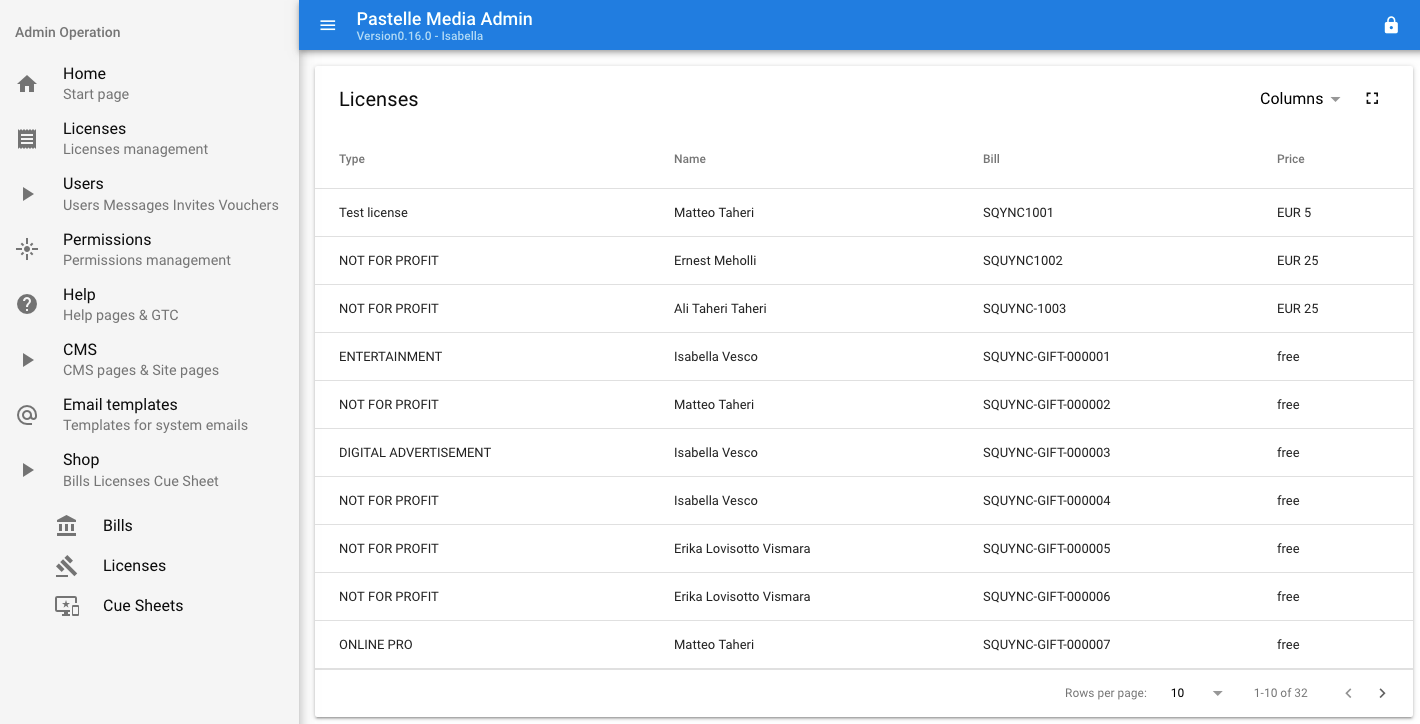Open Home Start page menu item
The image size is (1420, 724).
150,84
